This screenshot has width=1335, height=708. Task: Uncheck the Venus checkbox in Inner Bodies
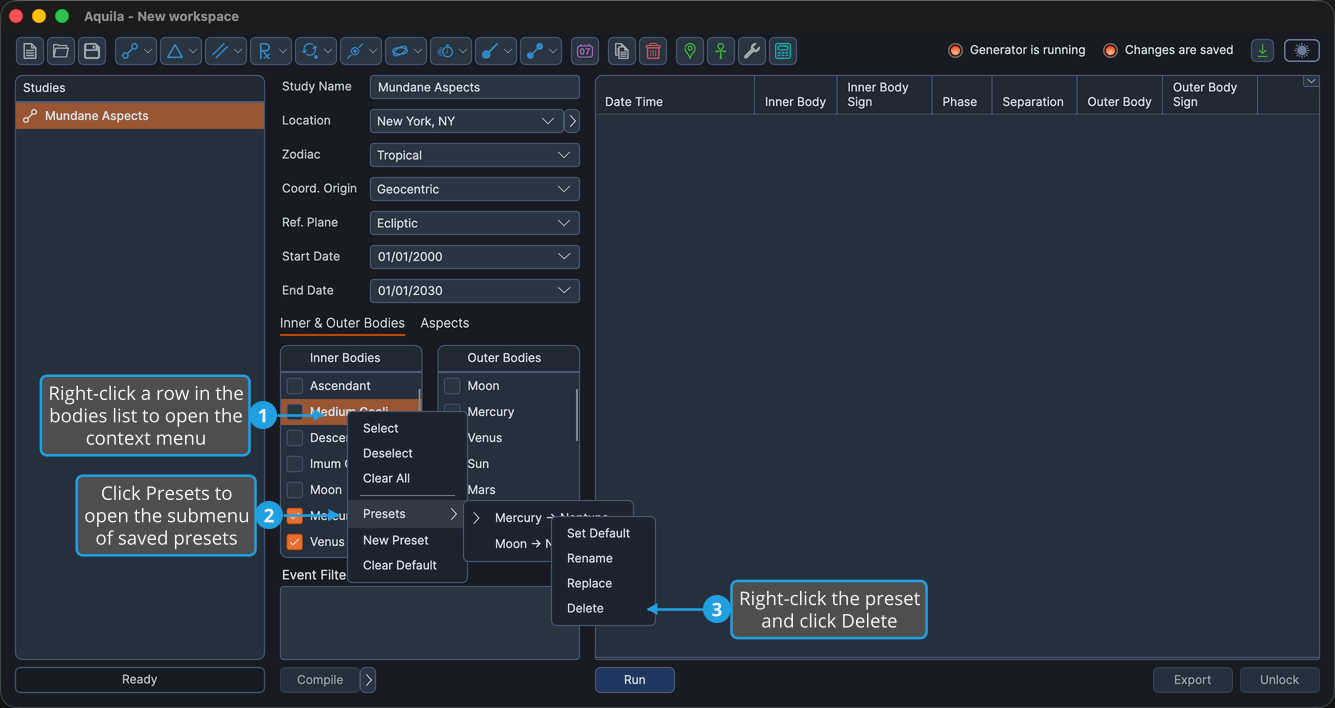(x=295, y=542)
